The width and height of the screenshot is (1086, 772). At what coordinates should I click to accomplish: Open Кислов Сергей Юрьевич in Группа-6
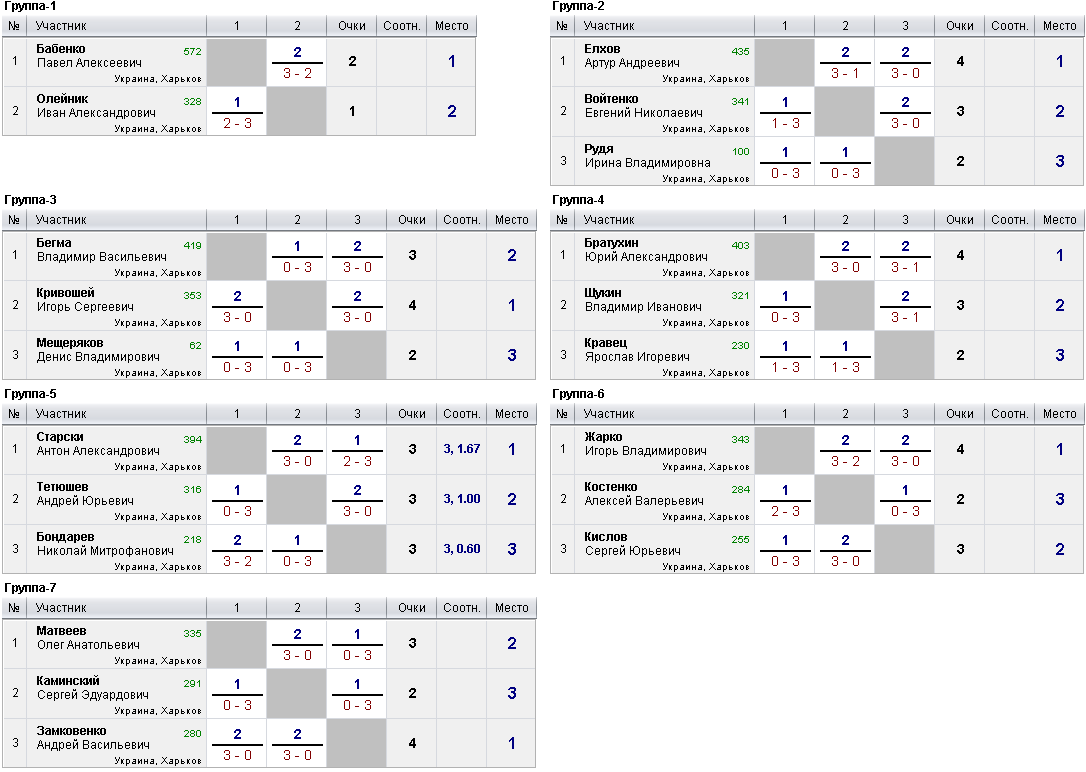coord(632,544)
